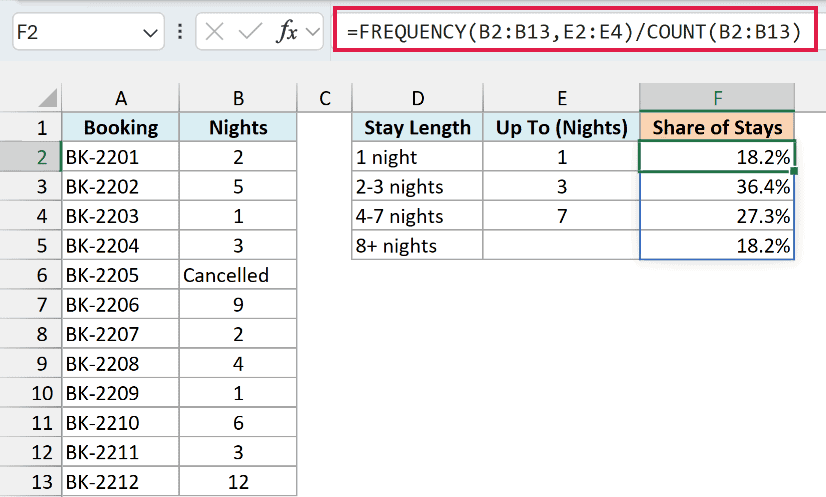Select cell BK-2205

pos(121,275)
